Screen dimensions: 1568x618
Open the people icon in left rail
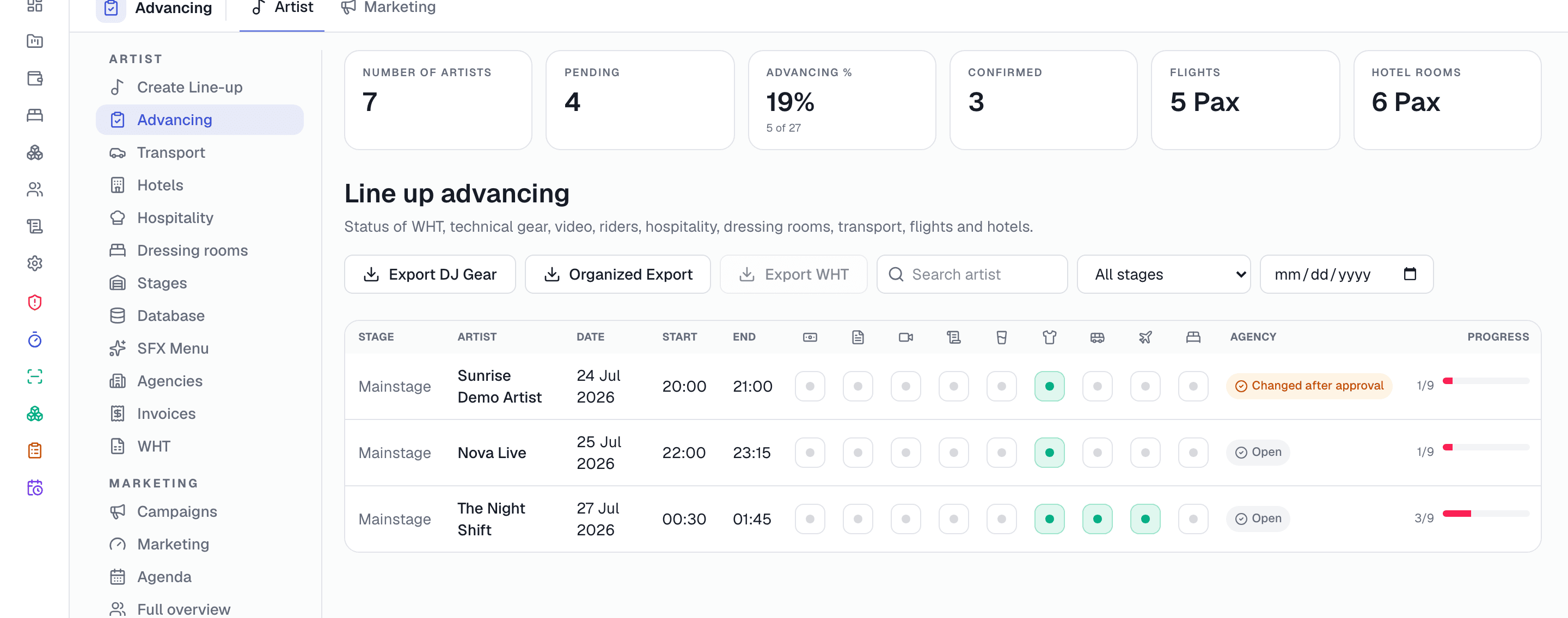(x=35, y=190)
